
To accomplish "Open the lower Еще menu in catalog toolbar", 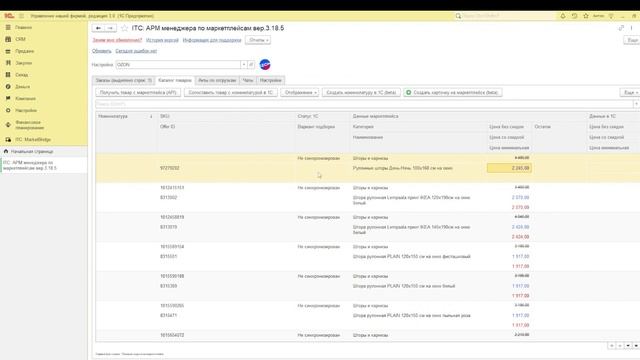I will point(630,93).
